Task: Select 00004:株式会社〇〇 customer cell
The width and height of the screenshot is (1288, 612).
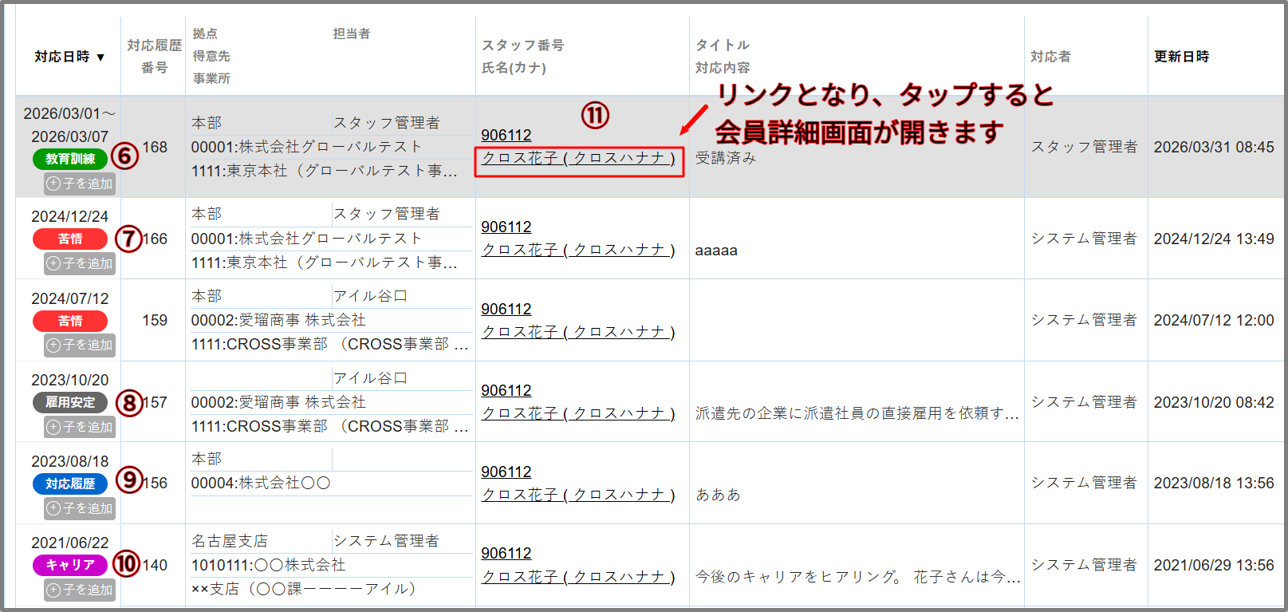Action: tap(261, 483)
